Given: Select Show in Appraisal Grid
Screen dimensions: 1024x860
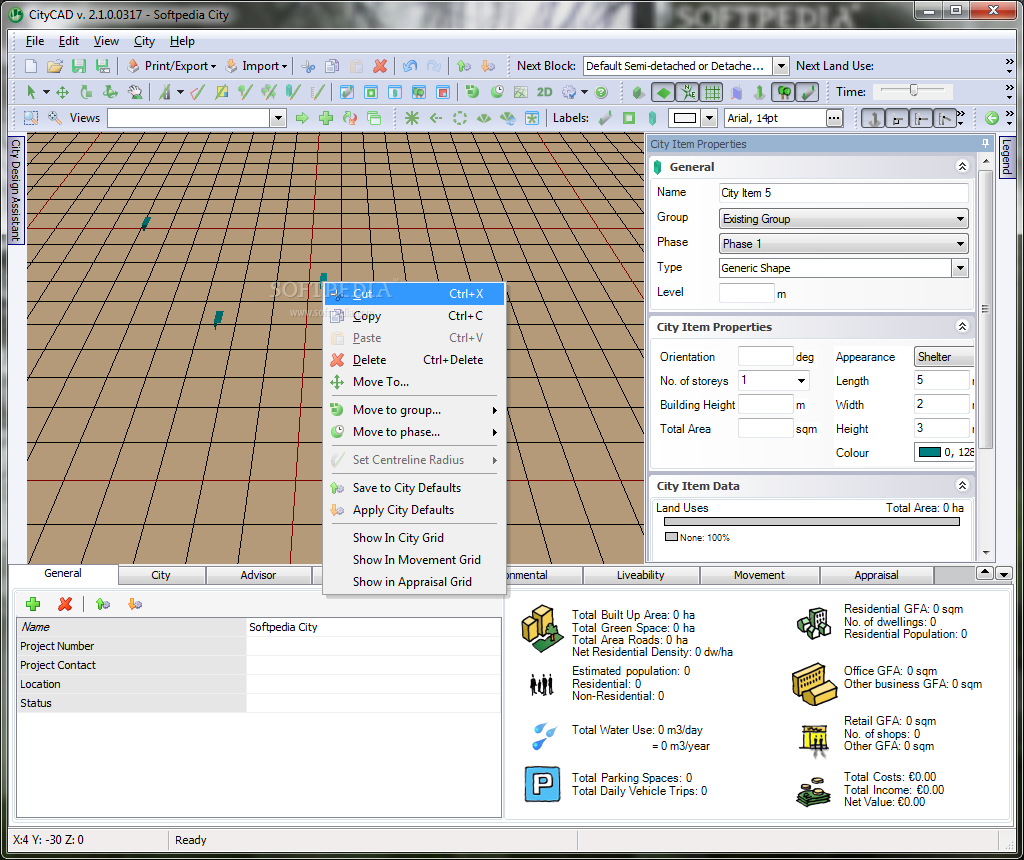Looking at the screenshot, I should [415, 582].
